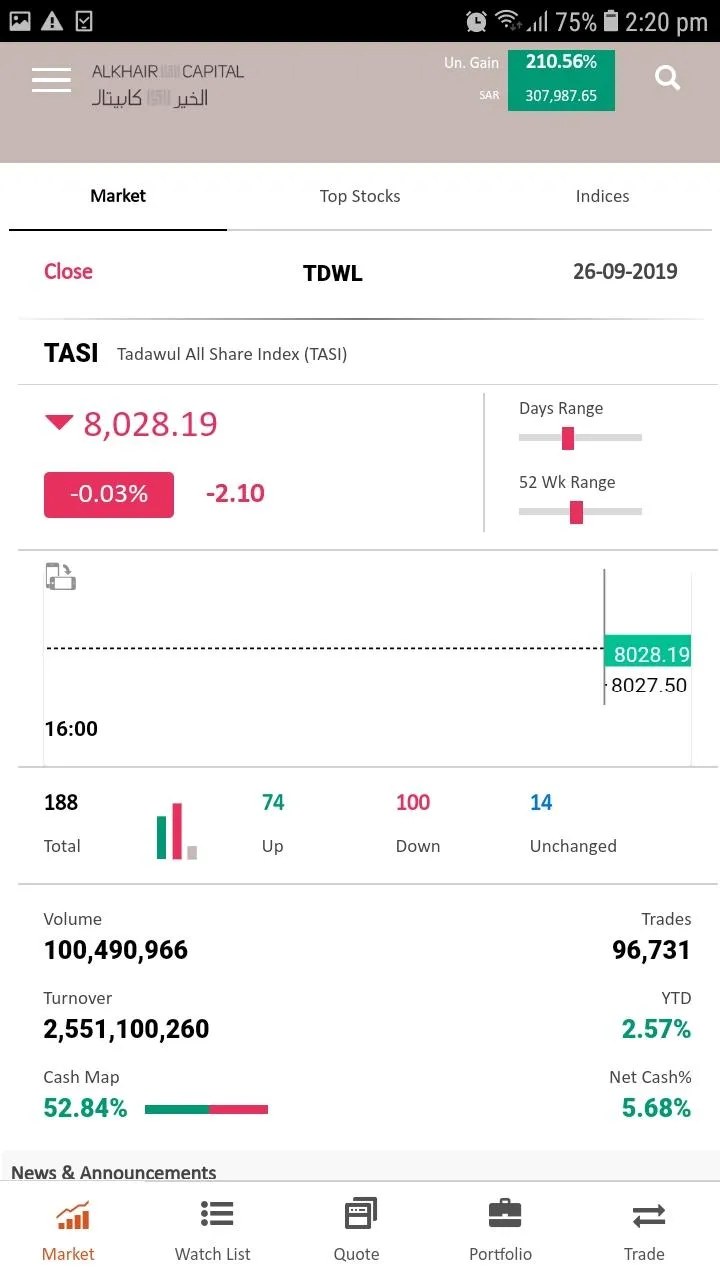Switch to the Top Stocks tab

click(x=360, y=196)
